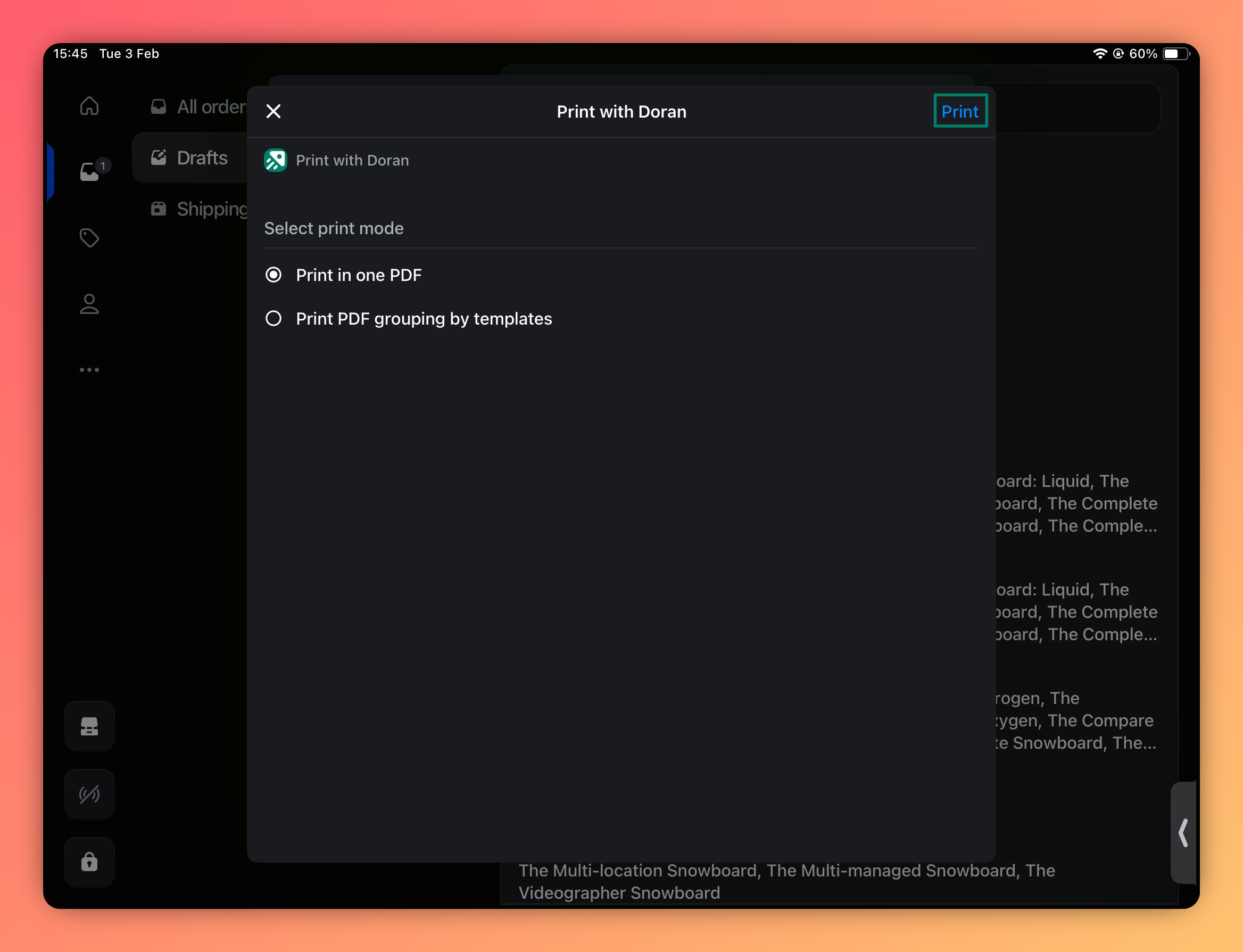This screenshot has height=952, width=1243.
Task: Open the Products tag icon
Action: point(89,238)
